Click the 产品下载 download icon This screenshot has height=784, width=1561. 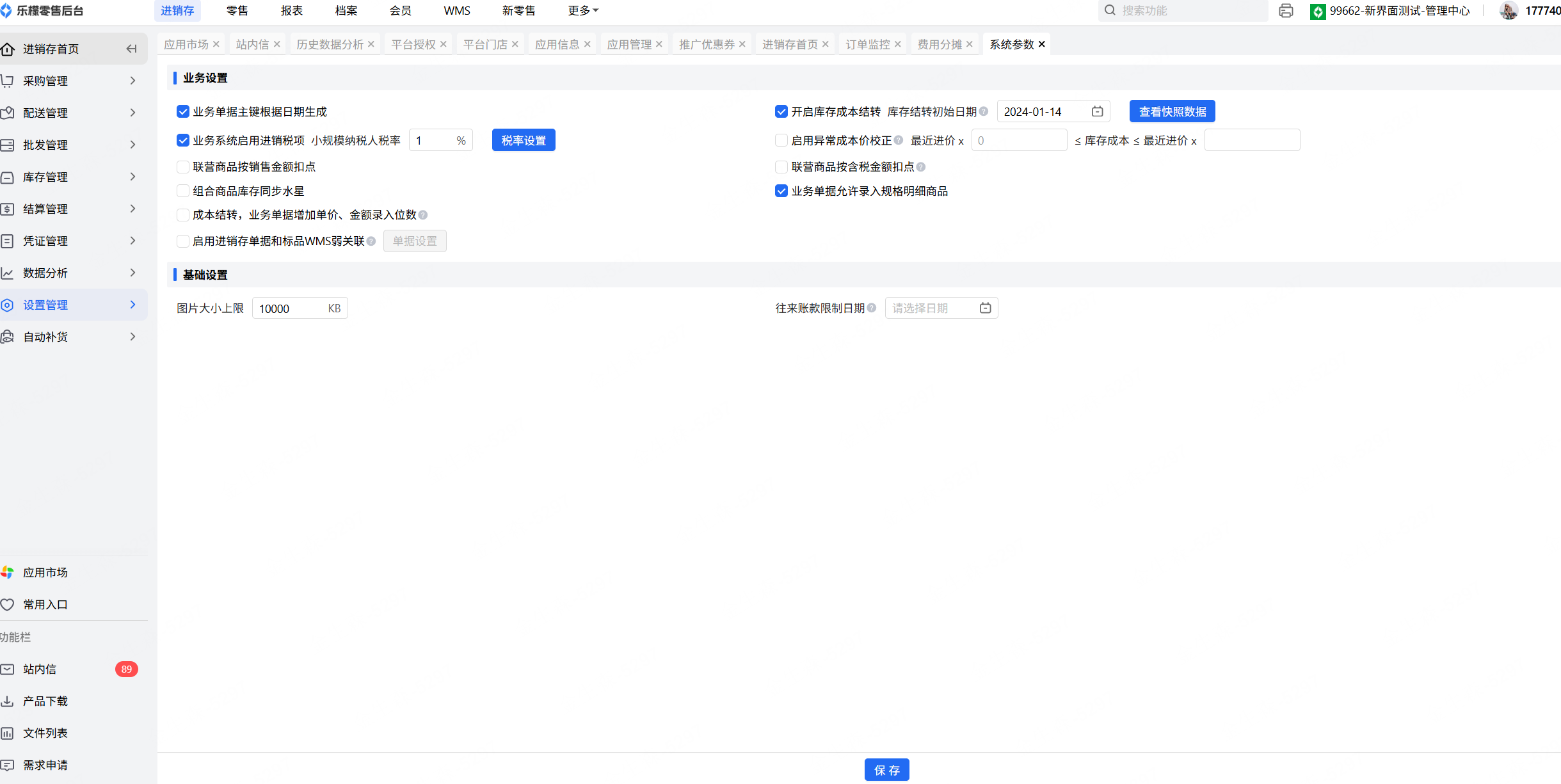pos(8,701)
